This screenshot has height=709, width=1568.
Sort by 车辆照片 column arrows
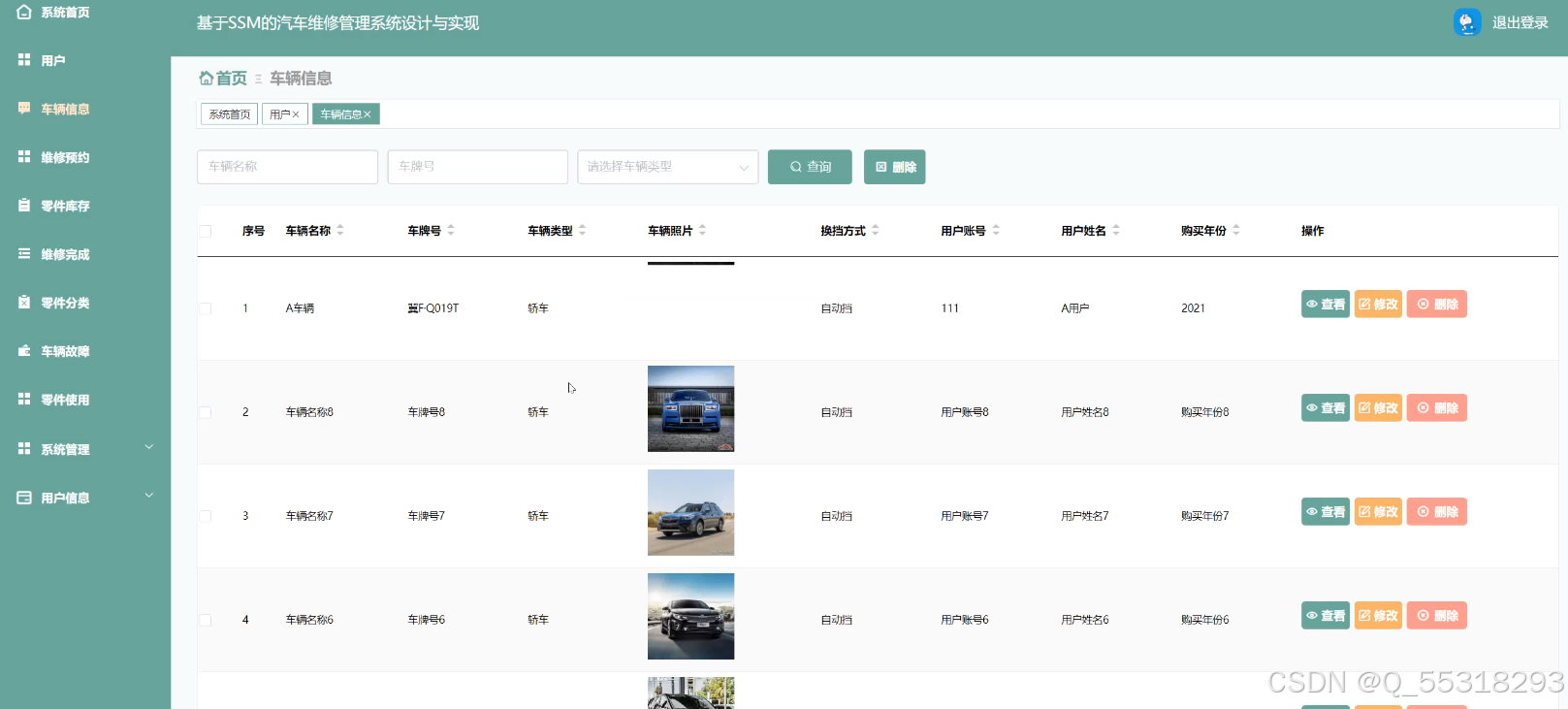click(702, 231)
